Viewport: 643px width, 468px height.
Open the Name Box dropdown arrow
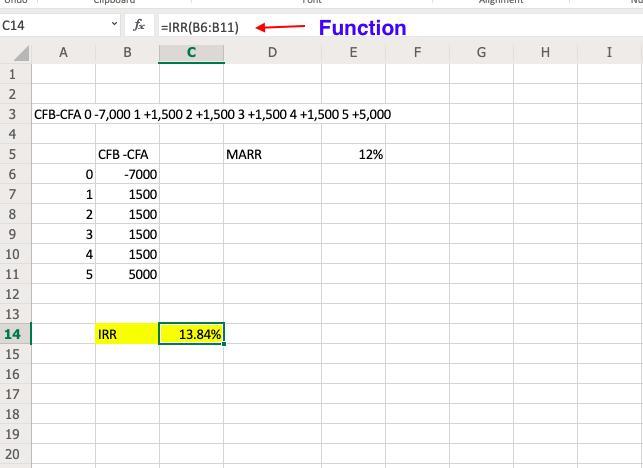tap(114, 24)
